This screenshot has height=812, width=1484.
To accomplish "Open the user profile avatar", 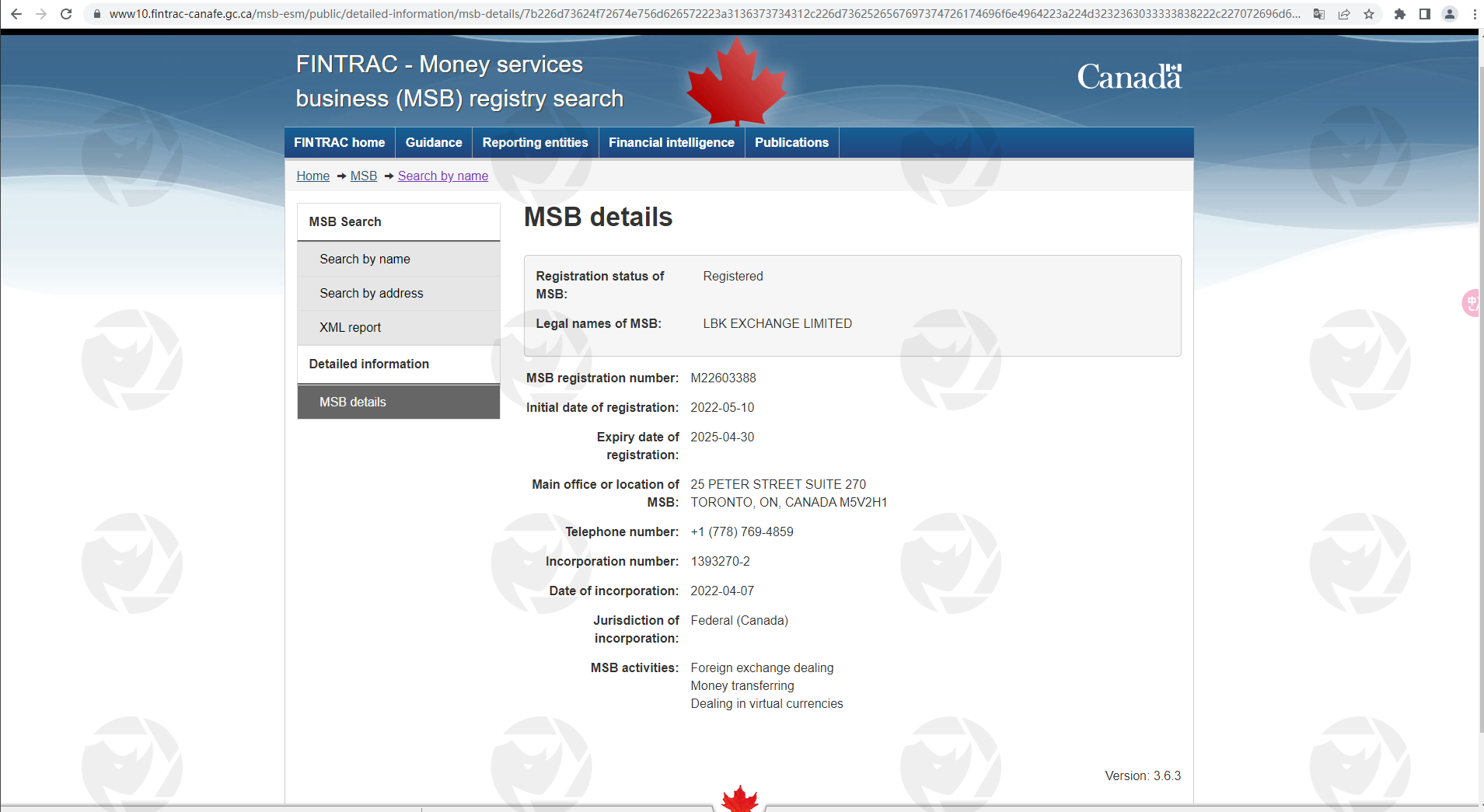I will [x=1450, y=14].
